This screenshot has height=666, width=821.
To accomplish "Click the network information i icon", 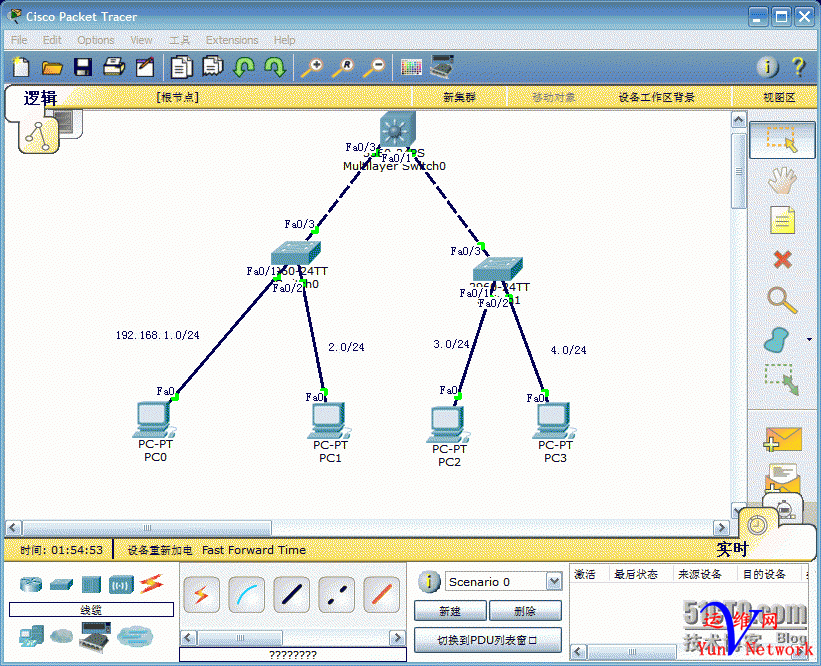I will (768, 67).
